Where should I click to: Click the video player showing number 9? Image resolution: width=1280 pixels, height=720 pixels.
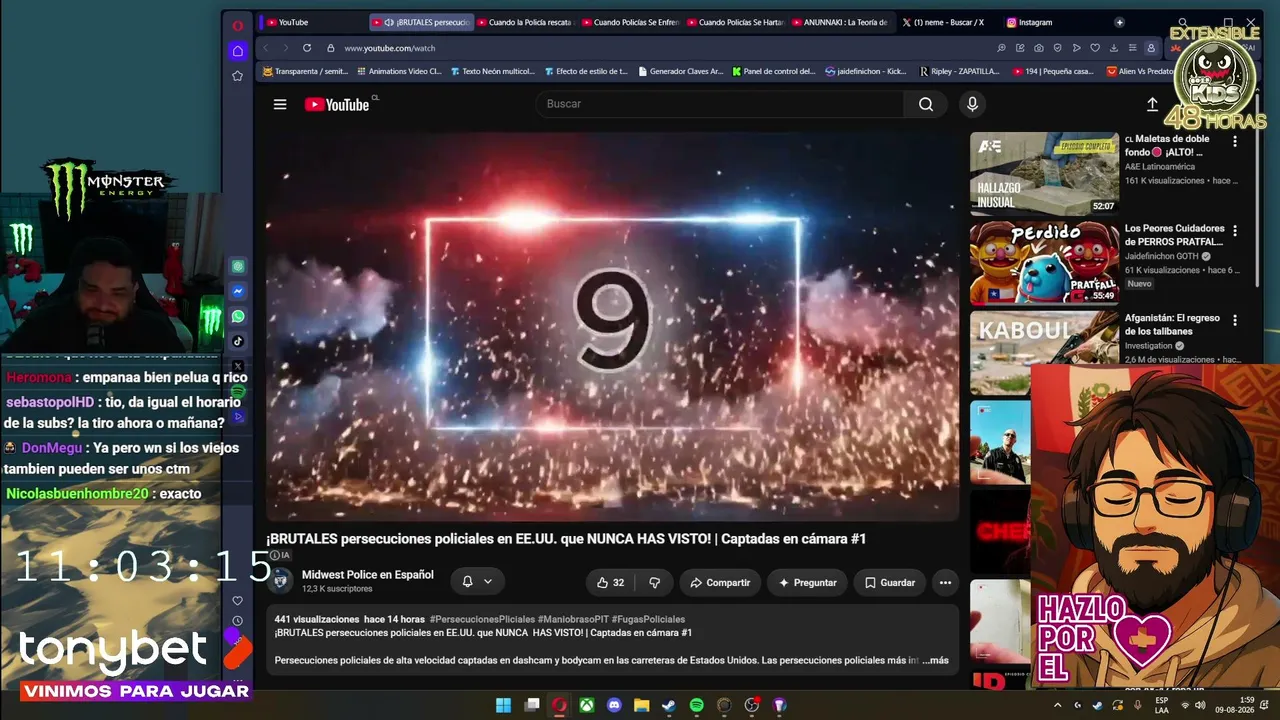tap(612, 326)
